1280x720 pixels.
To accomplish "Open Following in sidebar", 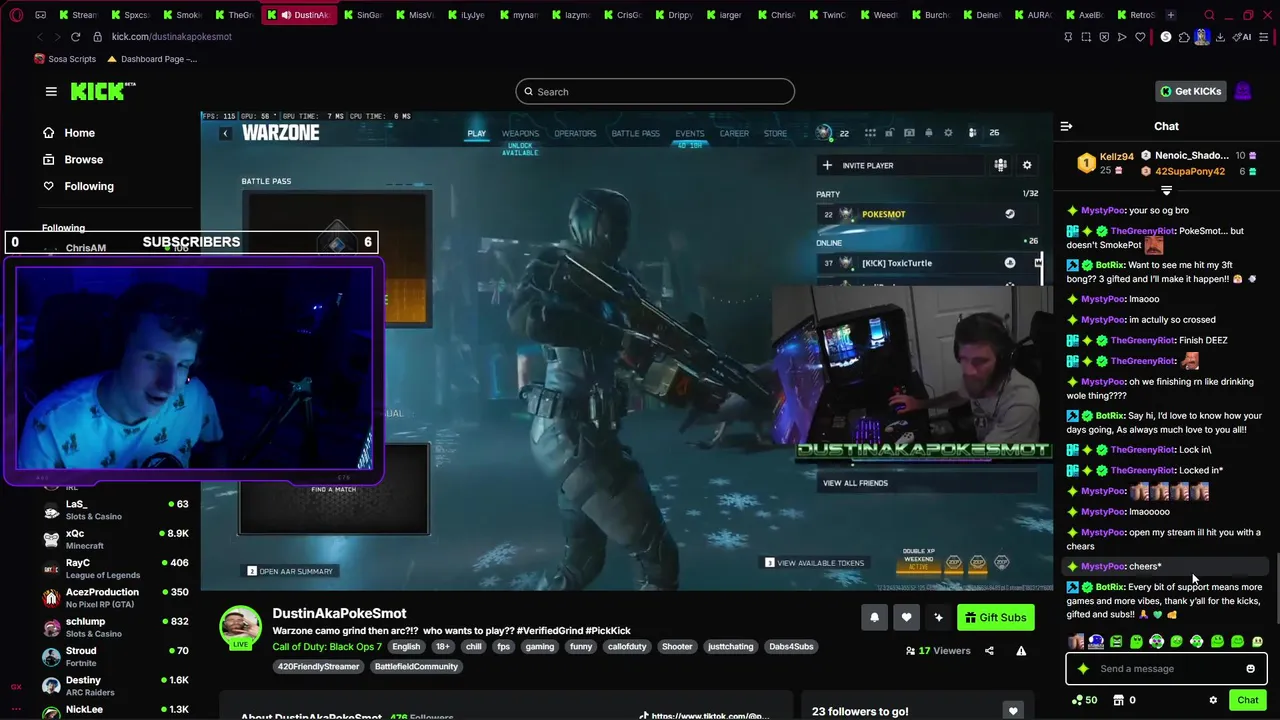I will 78,186.
